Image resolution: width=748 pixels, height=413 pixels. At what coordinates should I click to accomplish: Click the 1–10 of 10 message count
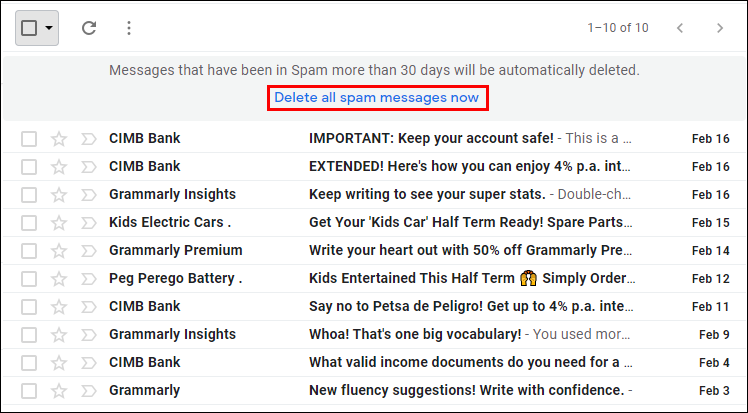(618, 28)
